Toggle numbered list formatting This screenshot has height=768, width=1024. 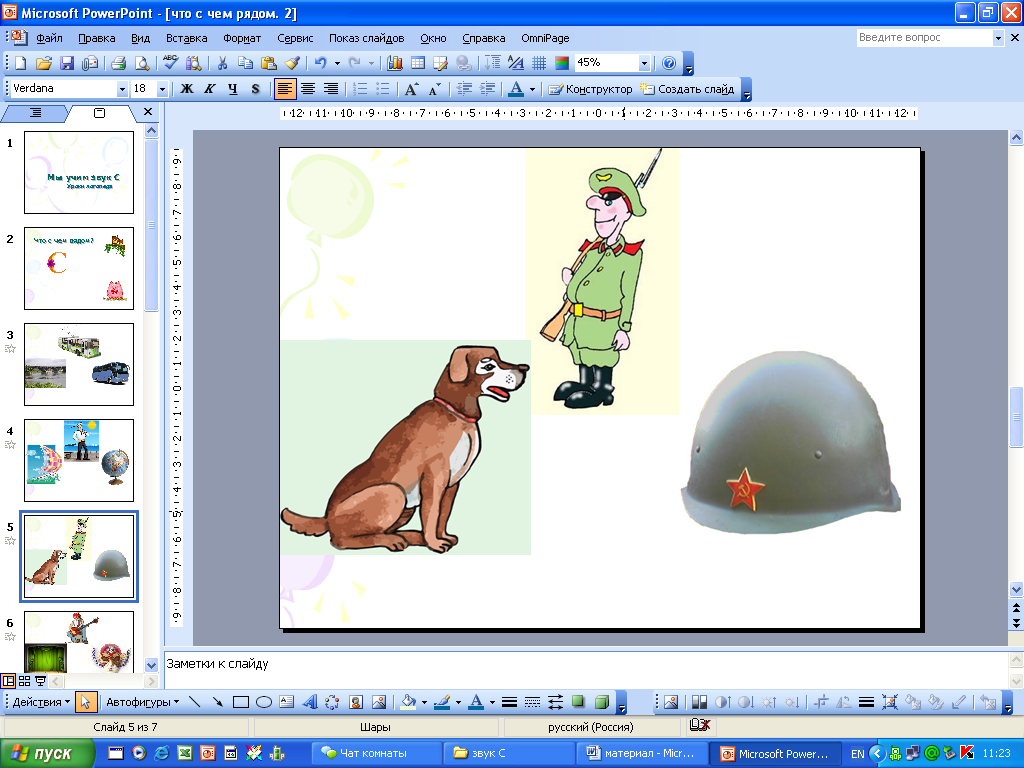tap(360, 89)
